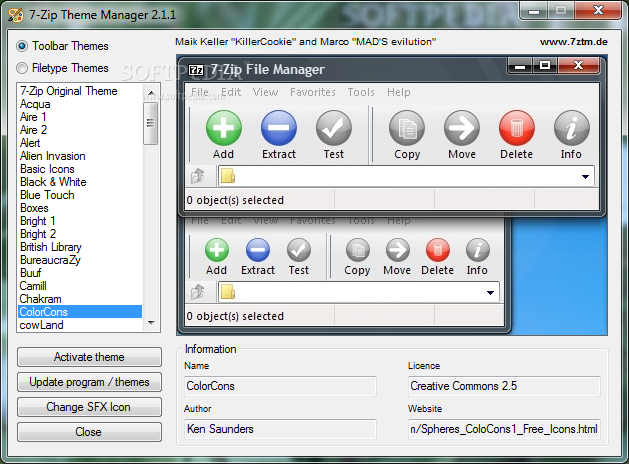Select 'Bright 1' theme in the list

80,221
